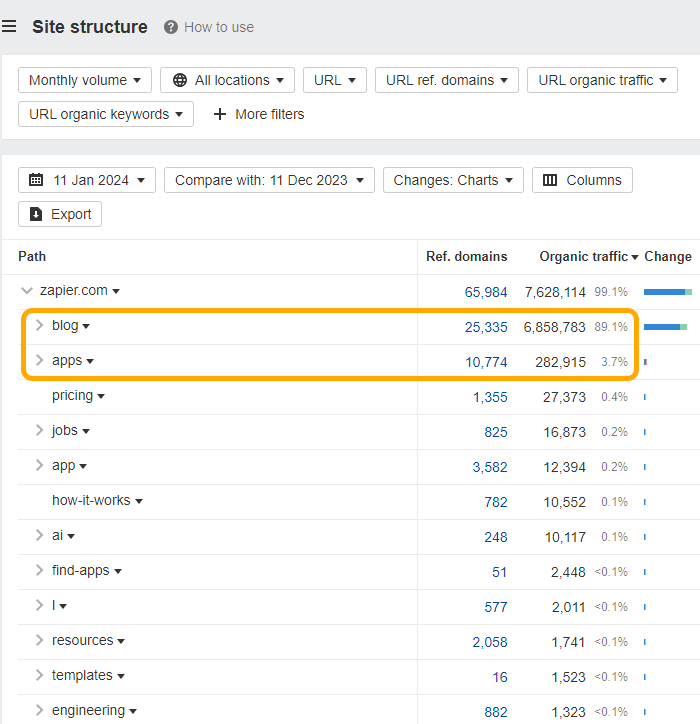Expand the l folder row
The height and width of the screenshot is (724, 700).
(40, 605)
